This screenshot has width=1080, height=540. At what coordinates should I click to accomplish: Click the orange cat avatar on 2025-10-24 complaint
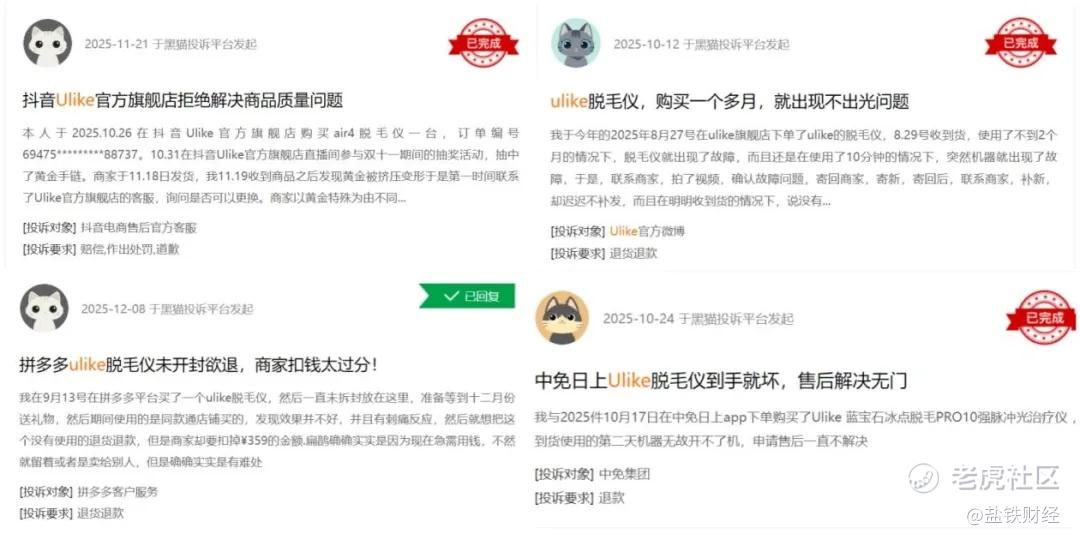coord(562,318)
